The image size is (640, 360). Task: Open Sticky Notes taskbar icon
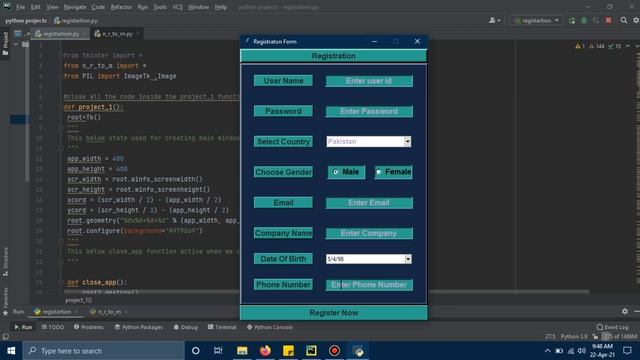tap(288, 351)
